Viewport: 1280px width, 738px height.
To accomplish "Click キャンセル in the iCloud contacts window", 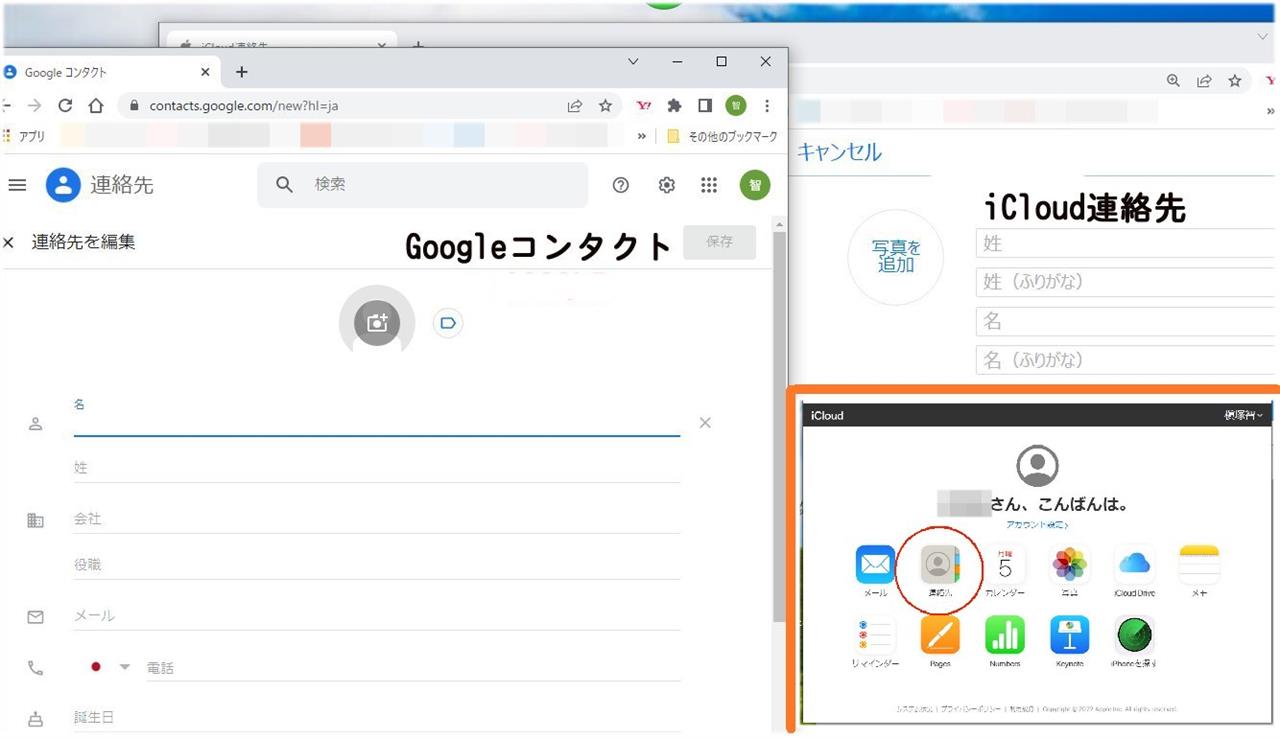I will (839, 152).
